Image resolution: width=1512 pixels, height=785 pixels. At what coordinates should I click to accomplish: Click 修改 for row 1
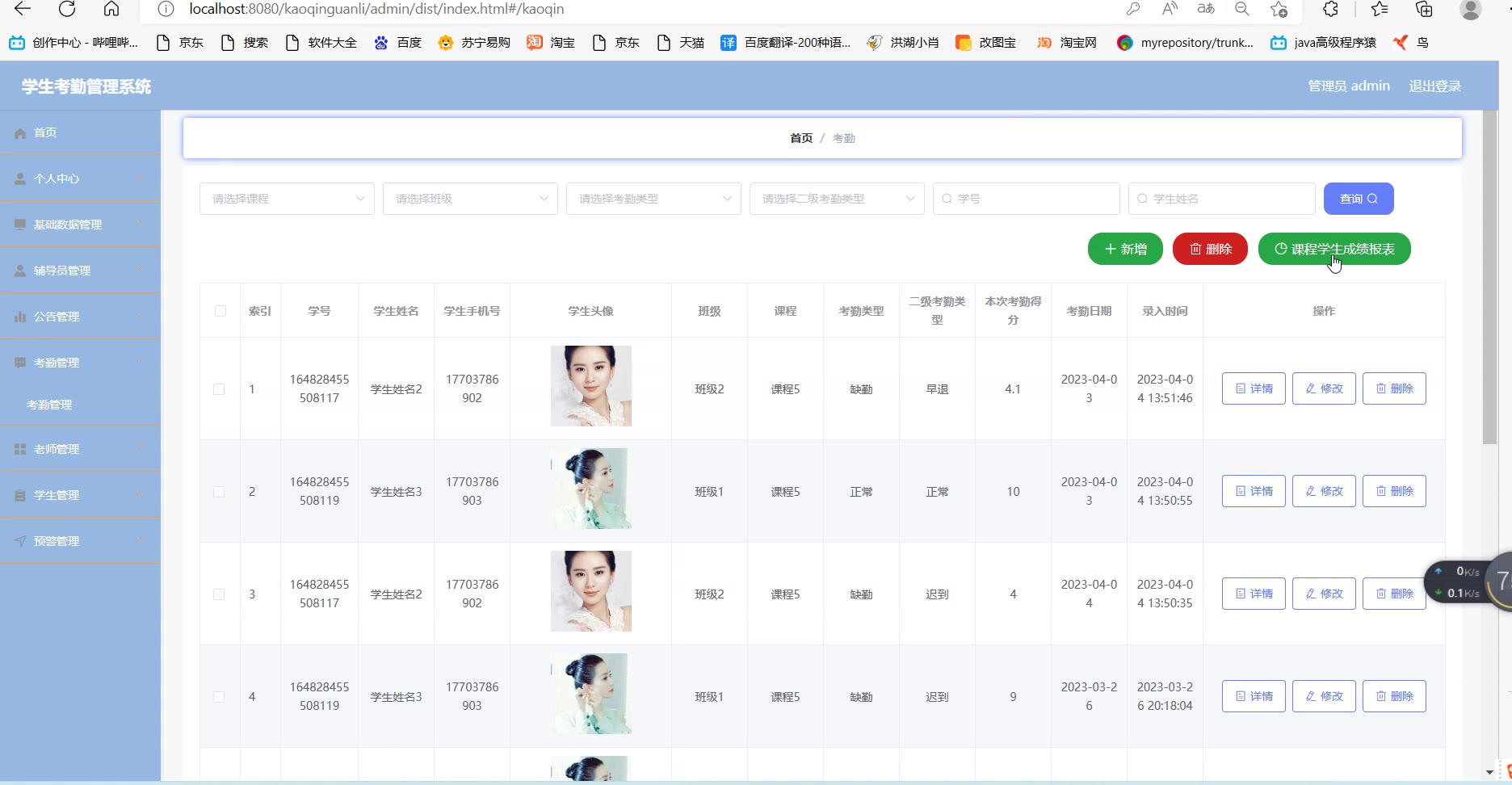1324,388
